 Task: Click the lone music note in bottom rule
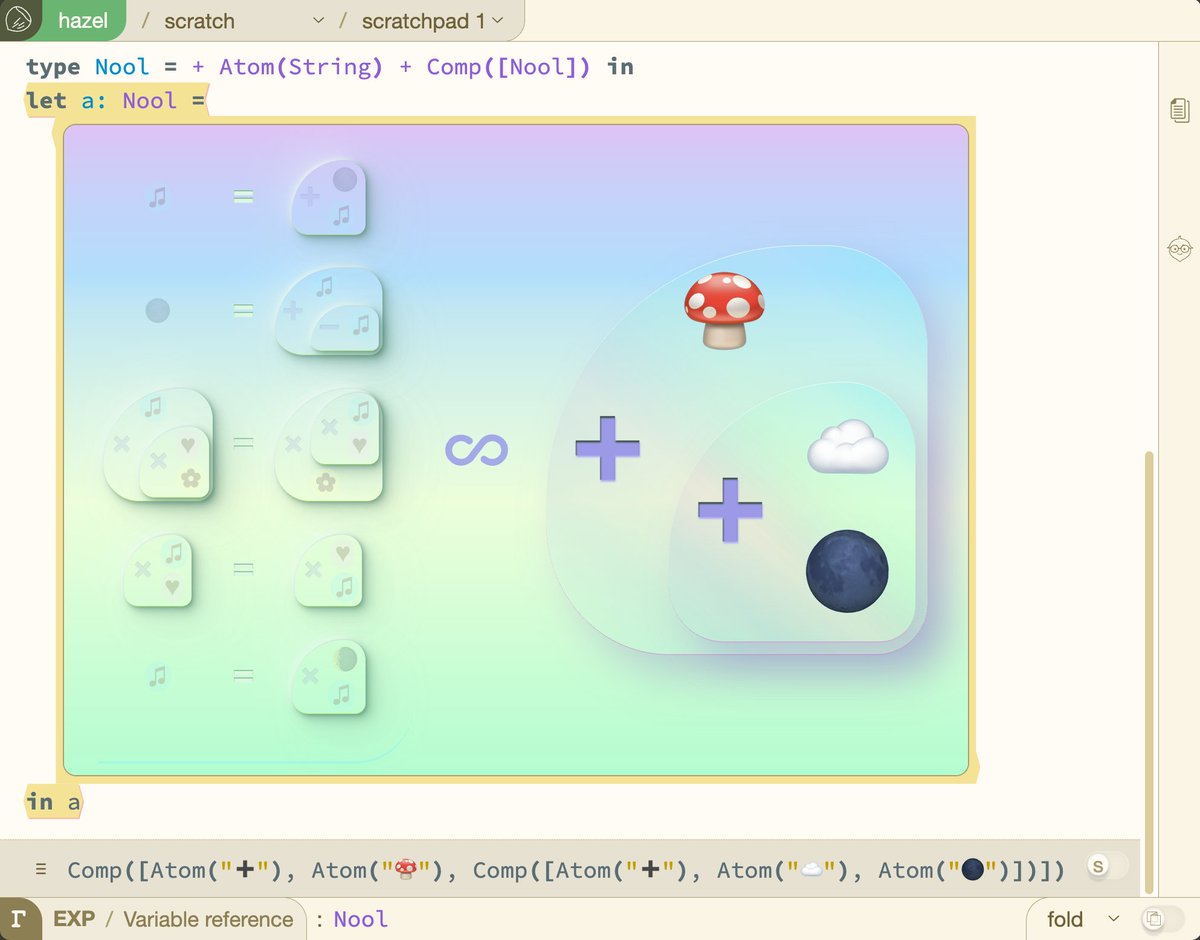[157, 677]
